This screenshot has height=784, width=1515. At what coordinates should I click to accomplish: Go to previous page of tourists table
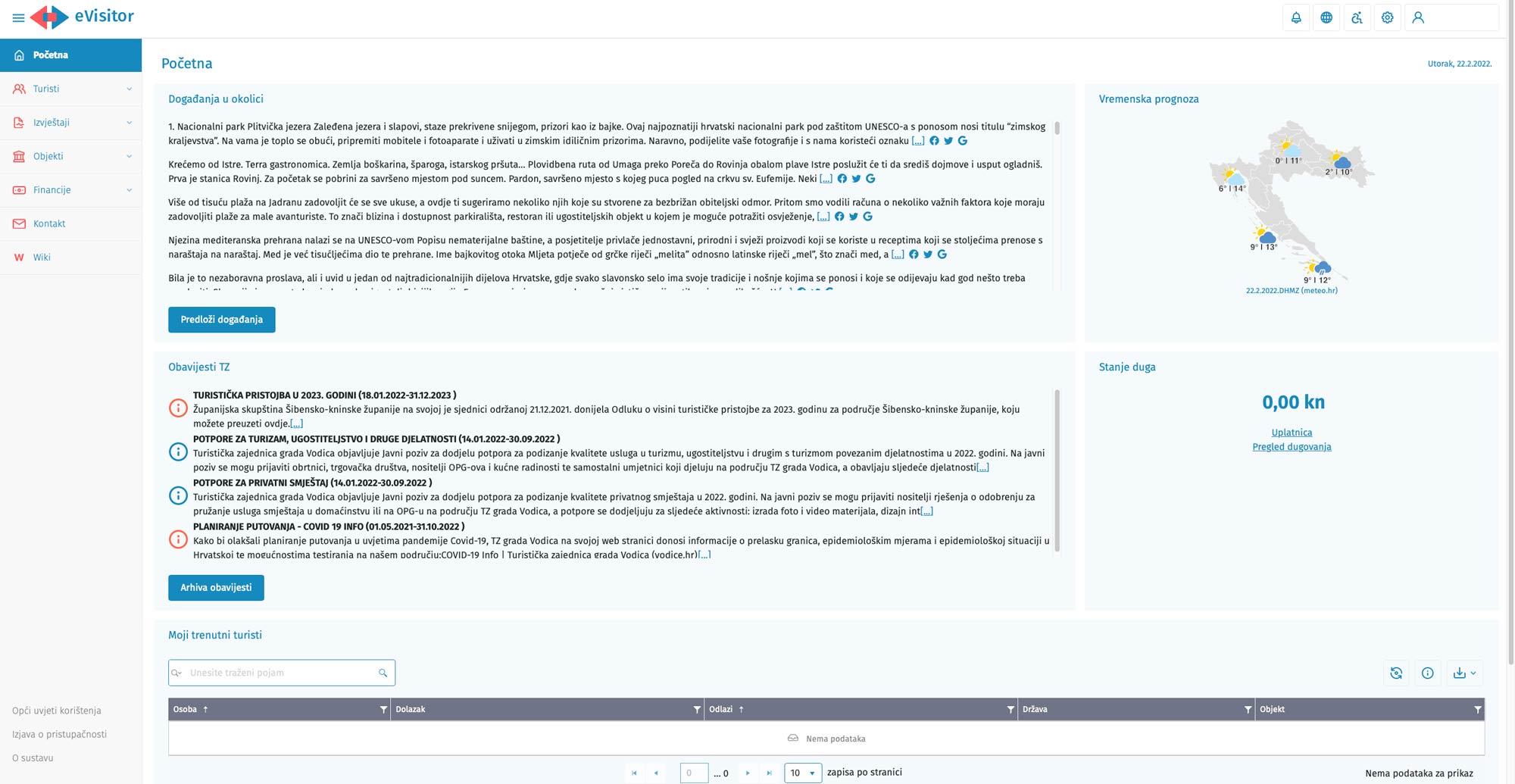(x=656, y=773)
